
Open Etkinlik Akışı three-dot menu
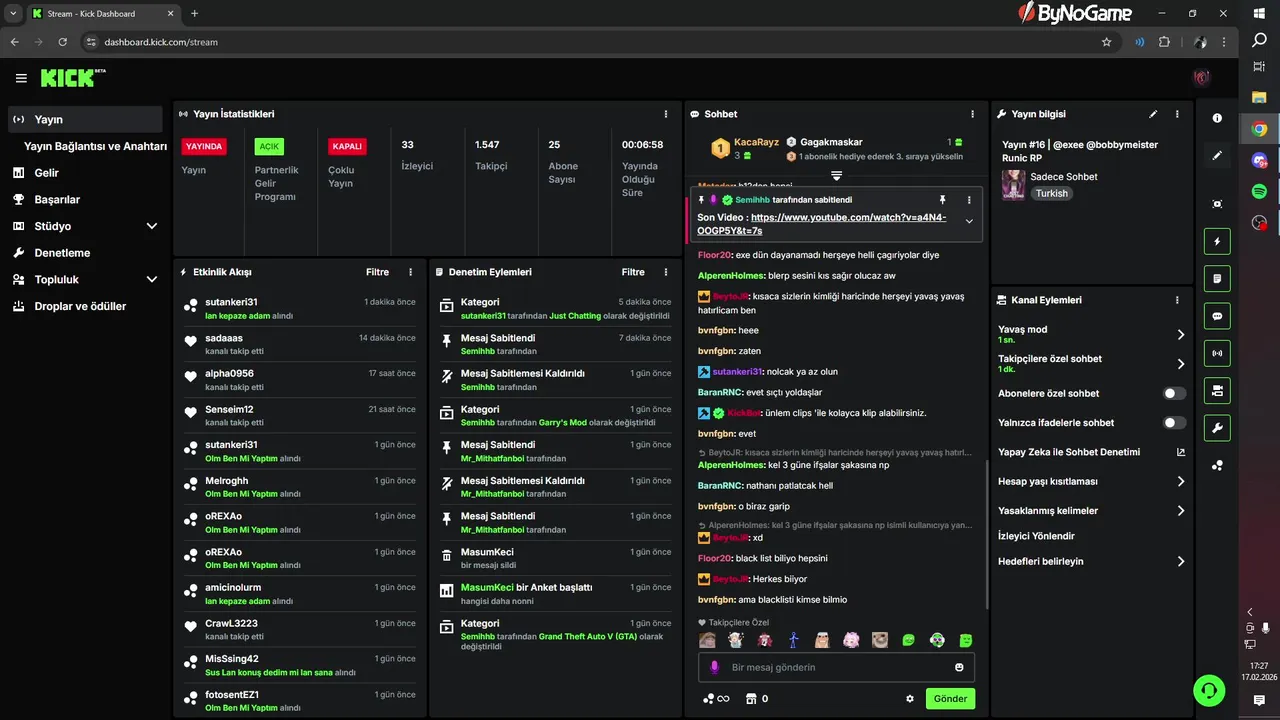click(x=410, y=272)
